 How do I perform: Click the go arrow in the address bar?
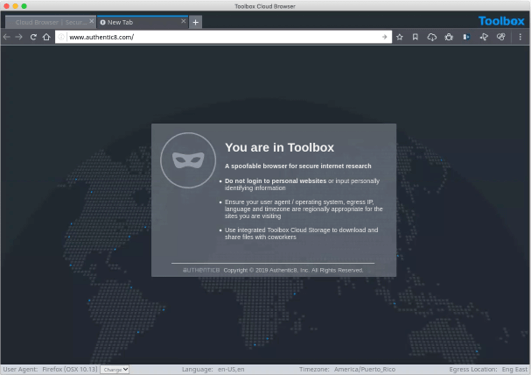tap(384, 37)
